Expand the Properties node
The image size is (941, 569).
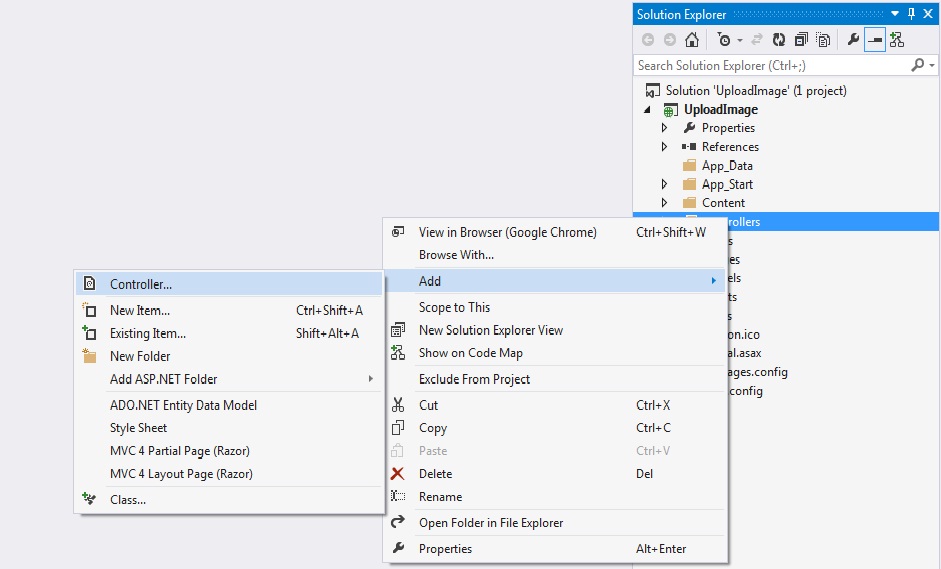[x=664, y=128]
